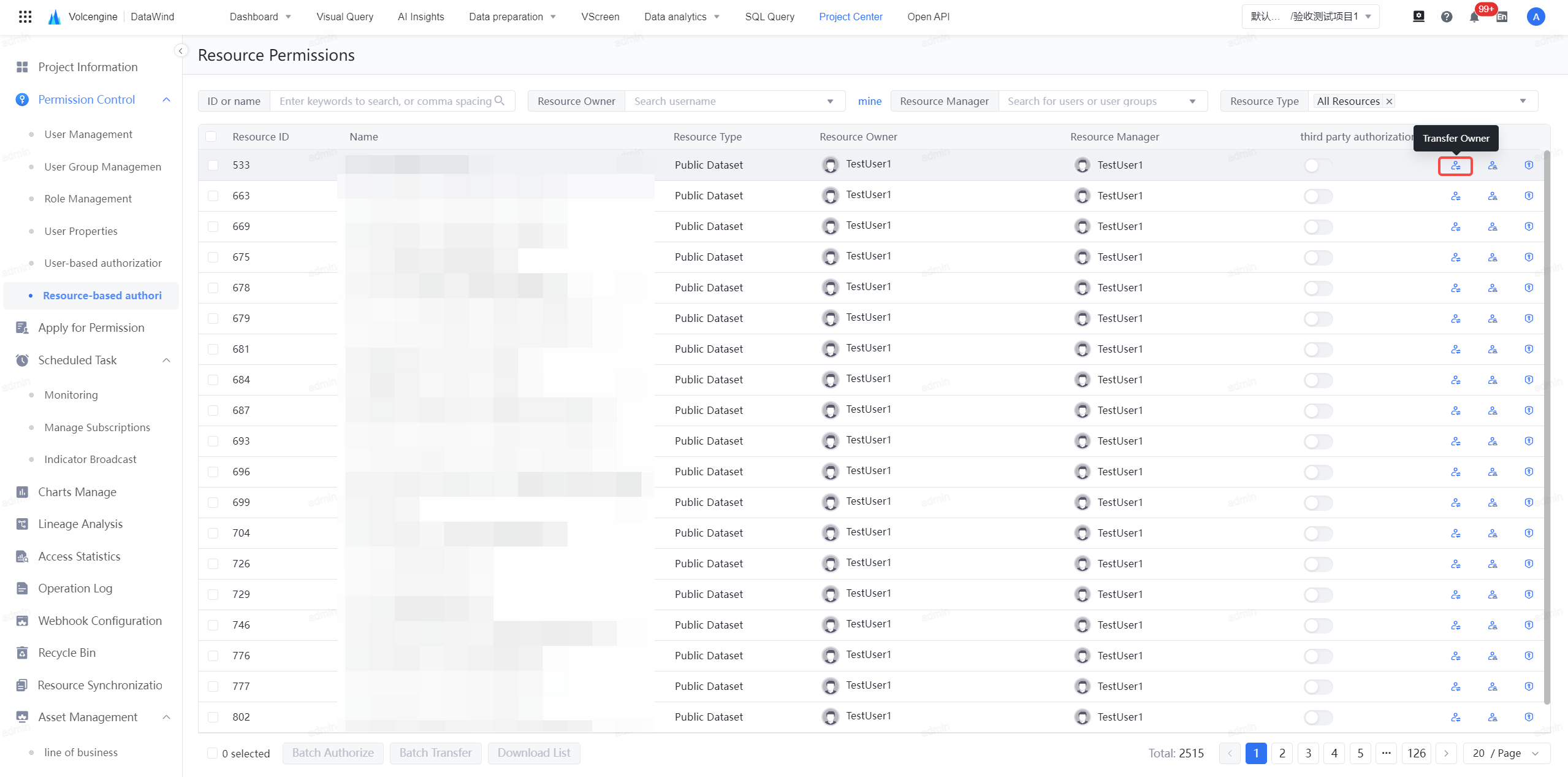
Task: Select all rows with header checkbox
Action: pos(211,137)
